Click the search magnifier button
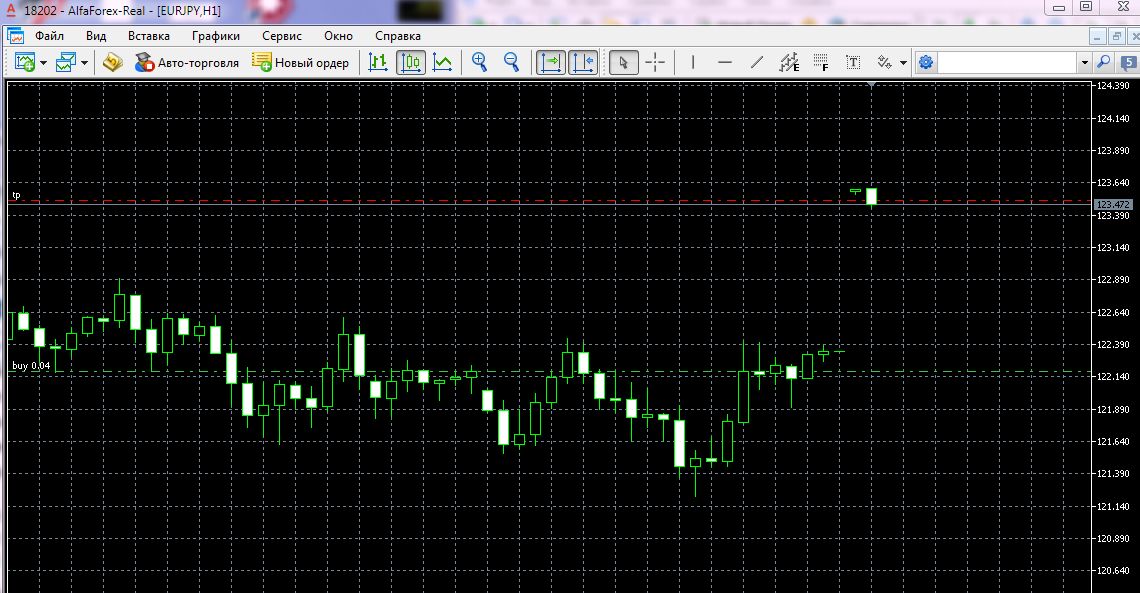 [1104, 62]
